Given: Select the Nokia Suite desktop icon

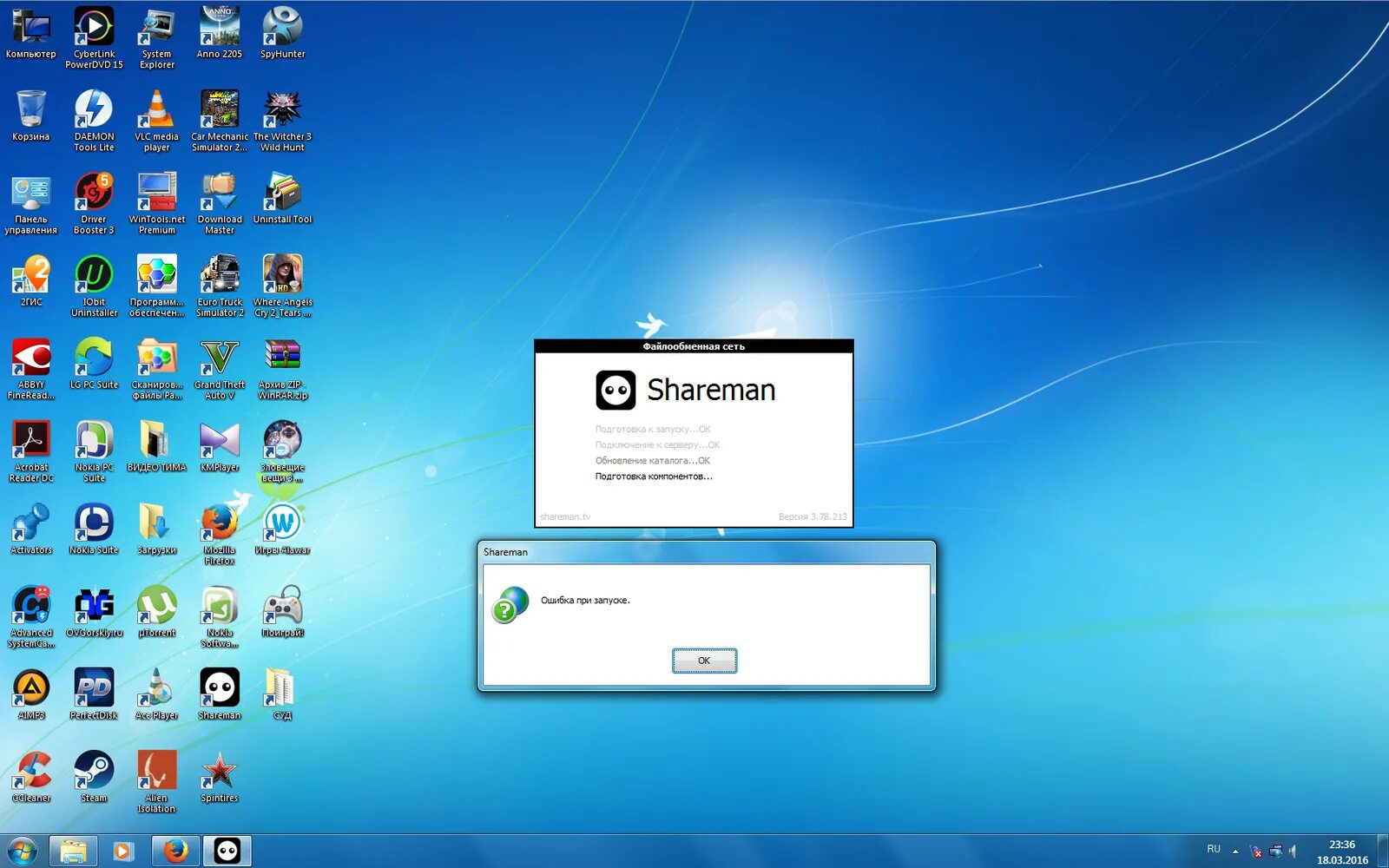Looking at the screenshot, I should coord(94,529).
